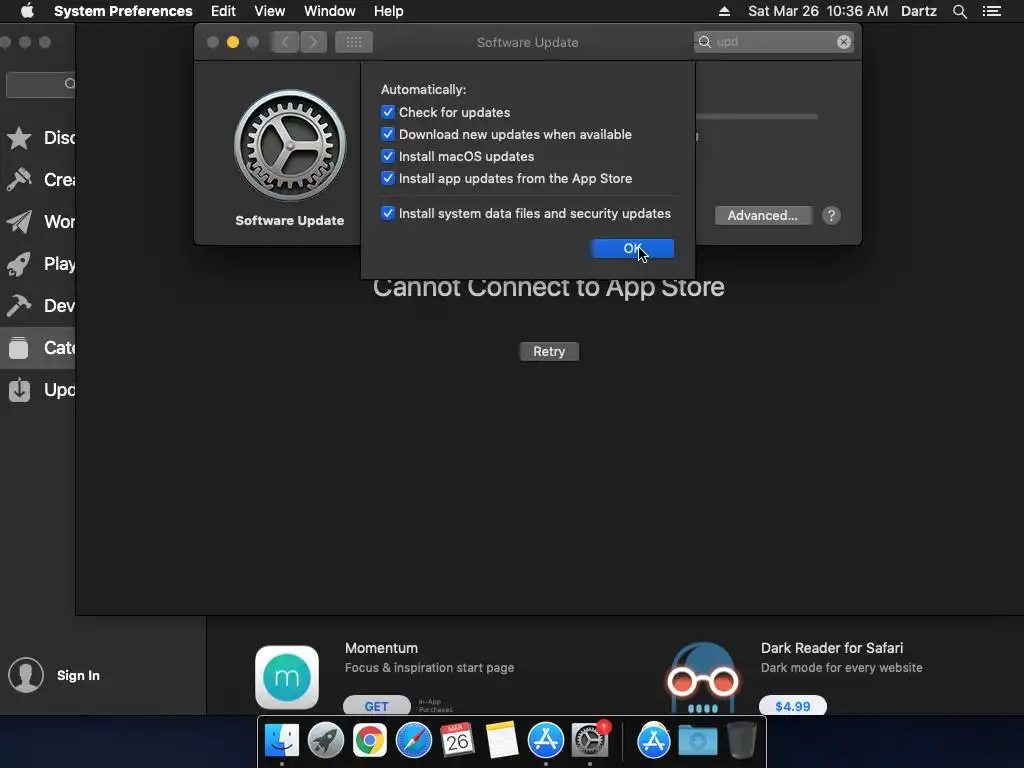This screenshot has width=1024, height=768.
Task: Open the Work section in App Store
Action: click(x=39, y=222)
